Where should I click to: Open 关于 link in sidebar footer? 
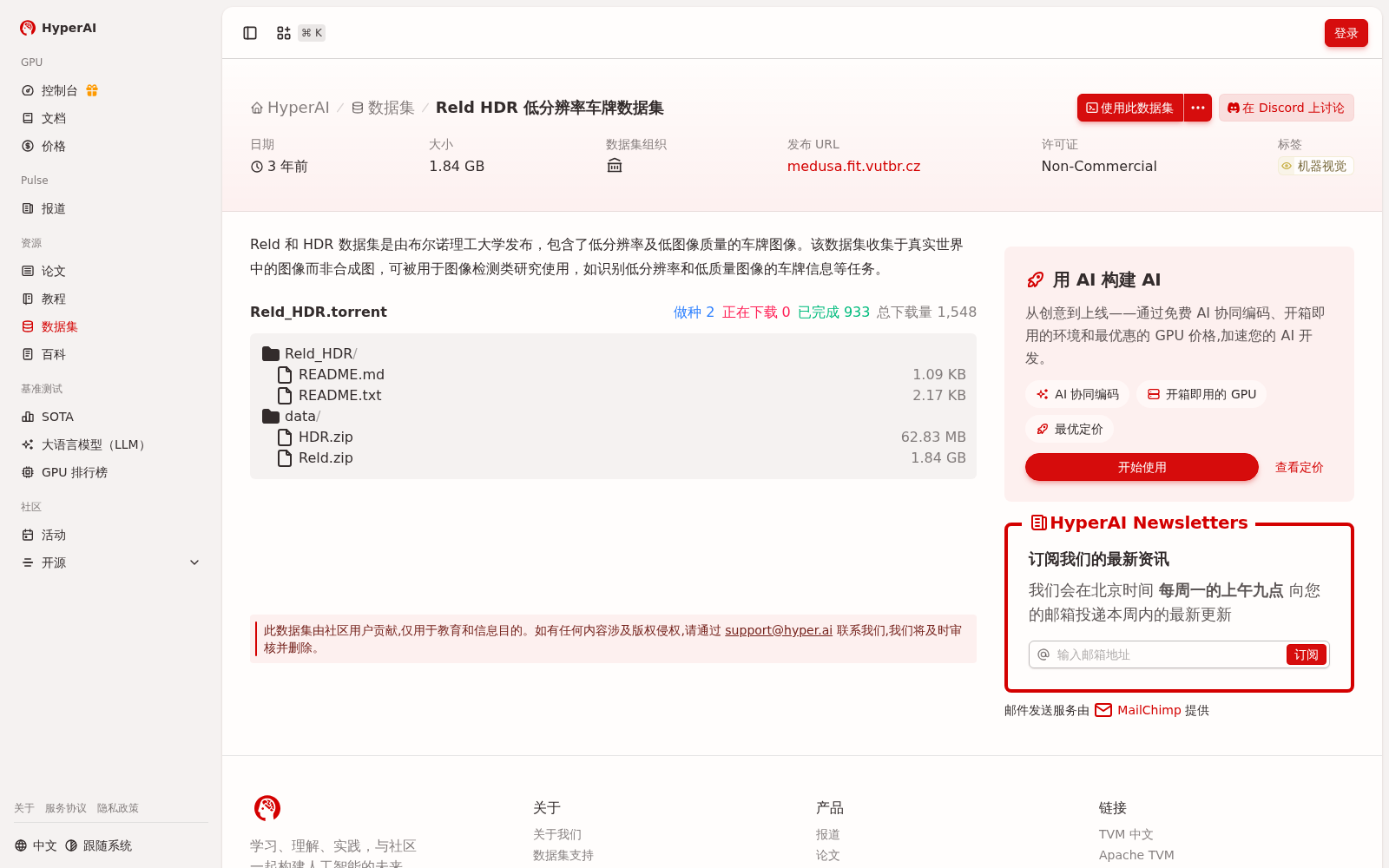coord(24,808)
